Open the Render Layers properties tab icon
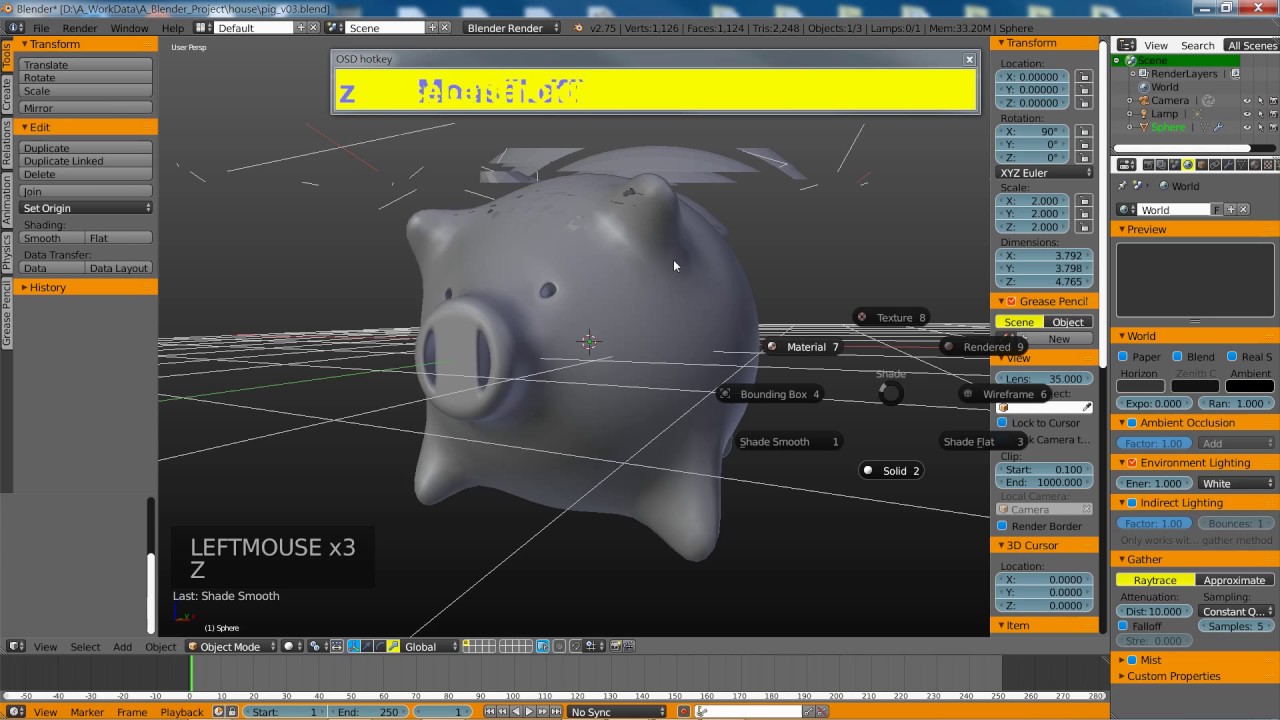This screenshot has width=1280, height=720. 1162,165
